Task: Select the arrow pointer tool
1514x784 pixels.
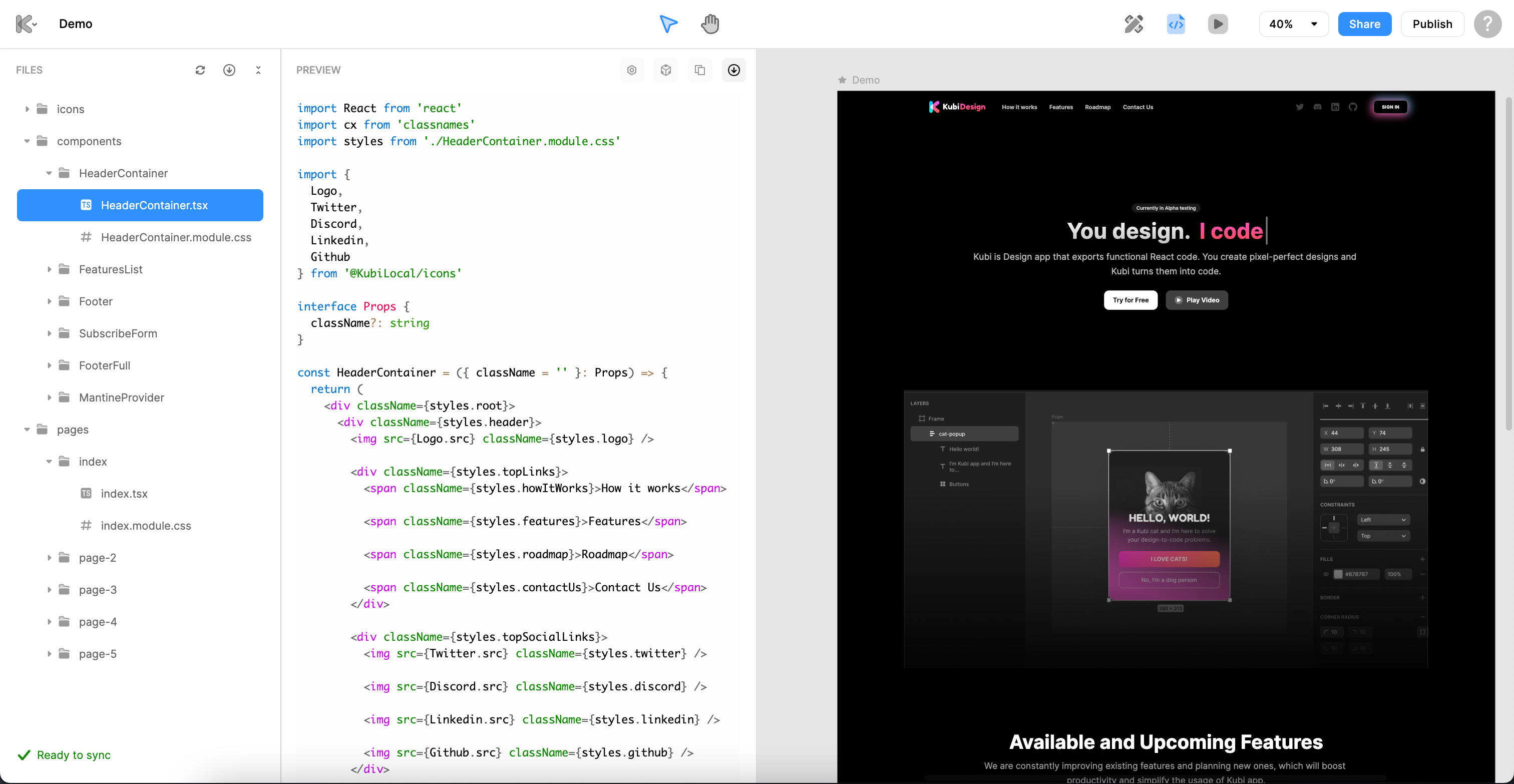Action: (668, 24)
